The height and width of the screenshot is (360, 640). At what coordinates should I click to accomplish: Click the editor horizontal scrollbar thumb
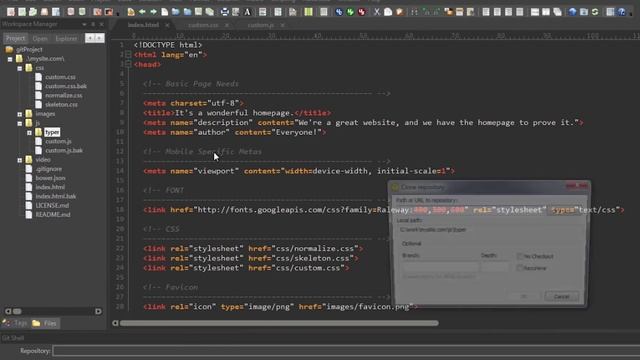tap(279, 323)
